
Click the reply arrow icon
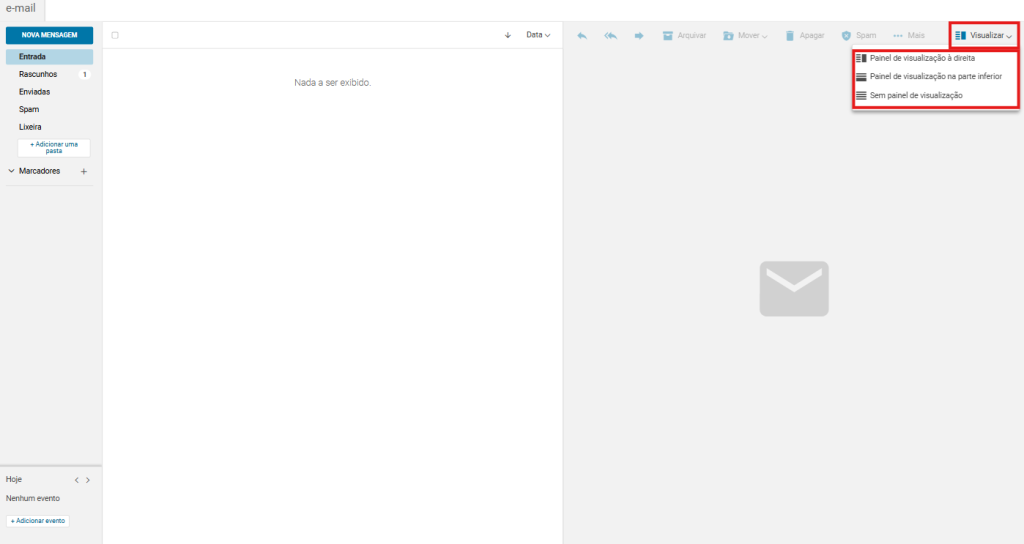582,35
